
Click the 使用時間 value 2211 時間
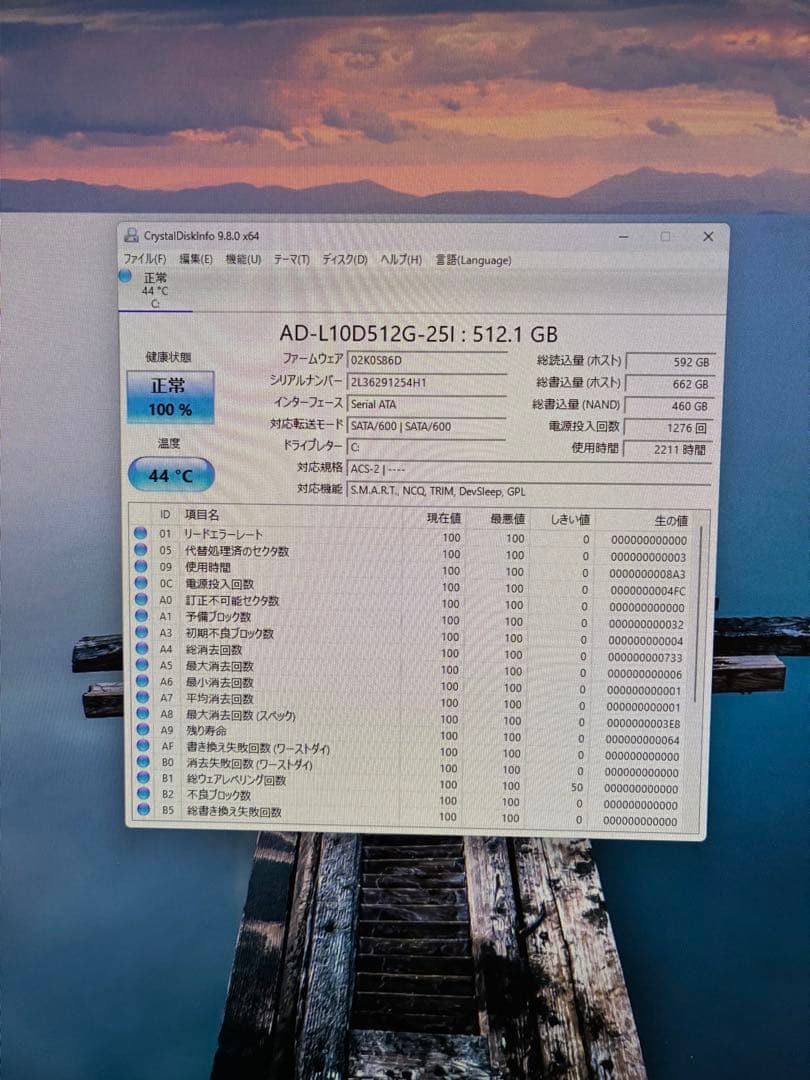click(x=668, y=450)
